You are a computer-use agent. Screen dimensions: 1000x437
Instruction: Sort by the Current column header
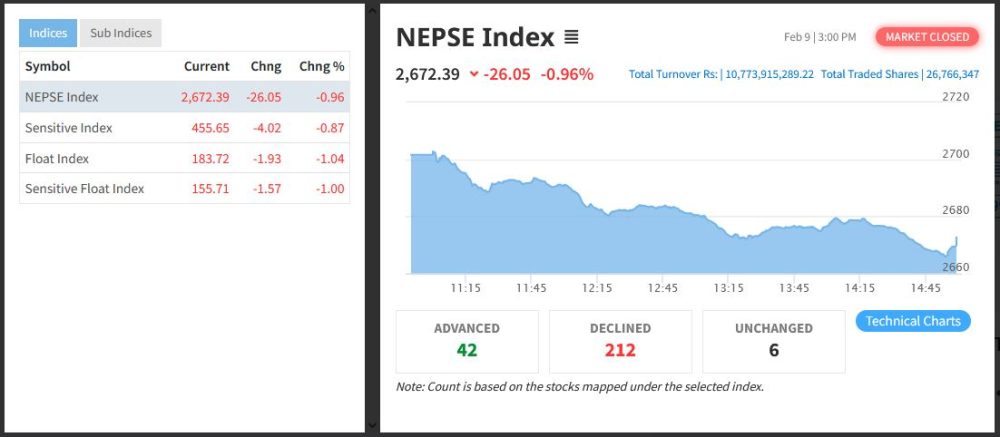[206, 66]
